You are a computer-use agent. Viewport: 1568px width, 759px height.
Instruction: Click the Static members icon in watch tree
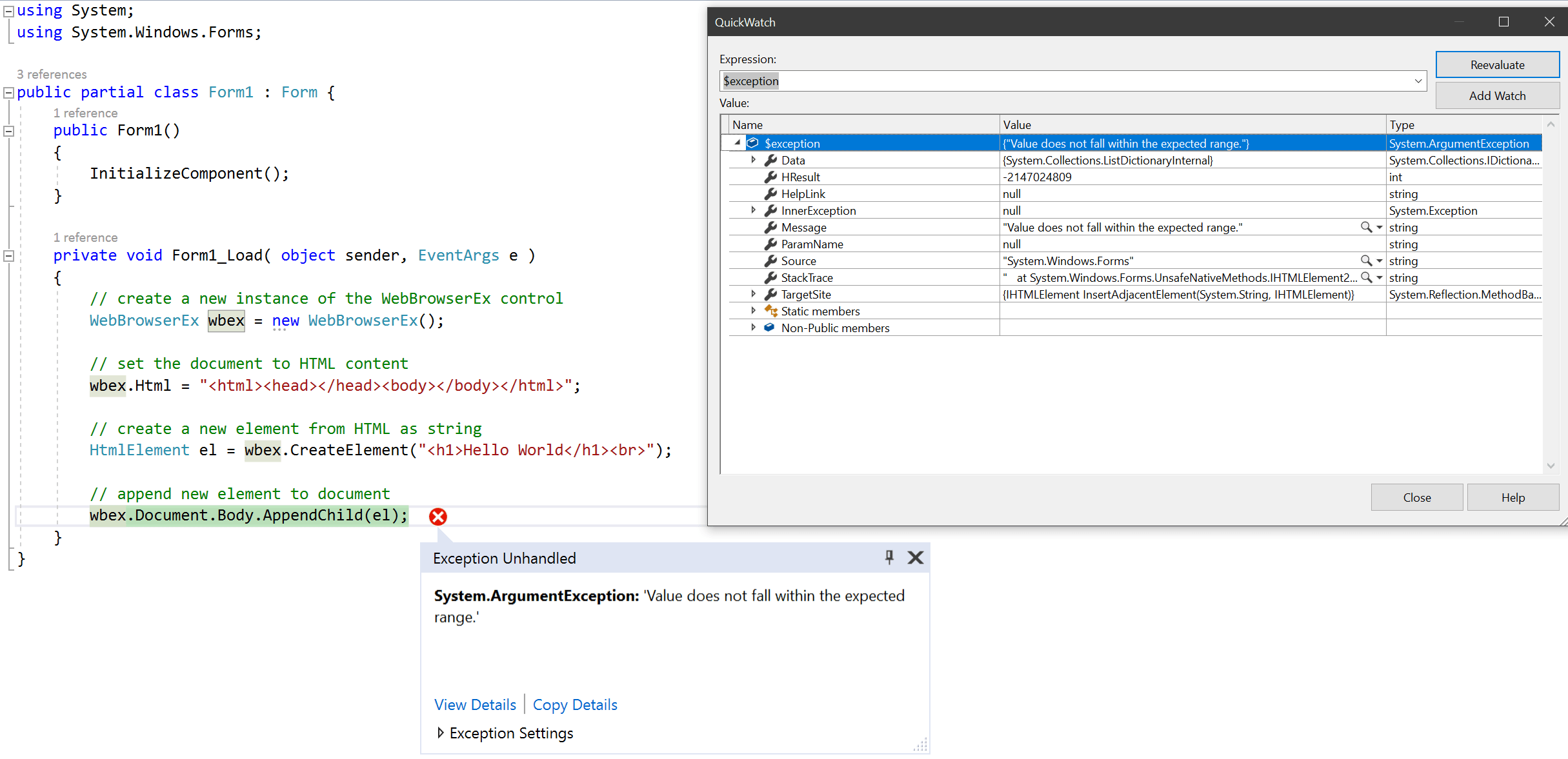(770, 311)
